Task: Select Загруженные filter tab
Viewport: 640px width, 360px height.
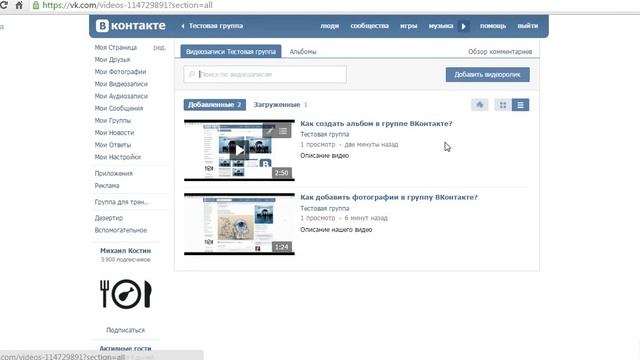Action: pyautogui.click(x=280, y=104)
